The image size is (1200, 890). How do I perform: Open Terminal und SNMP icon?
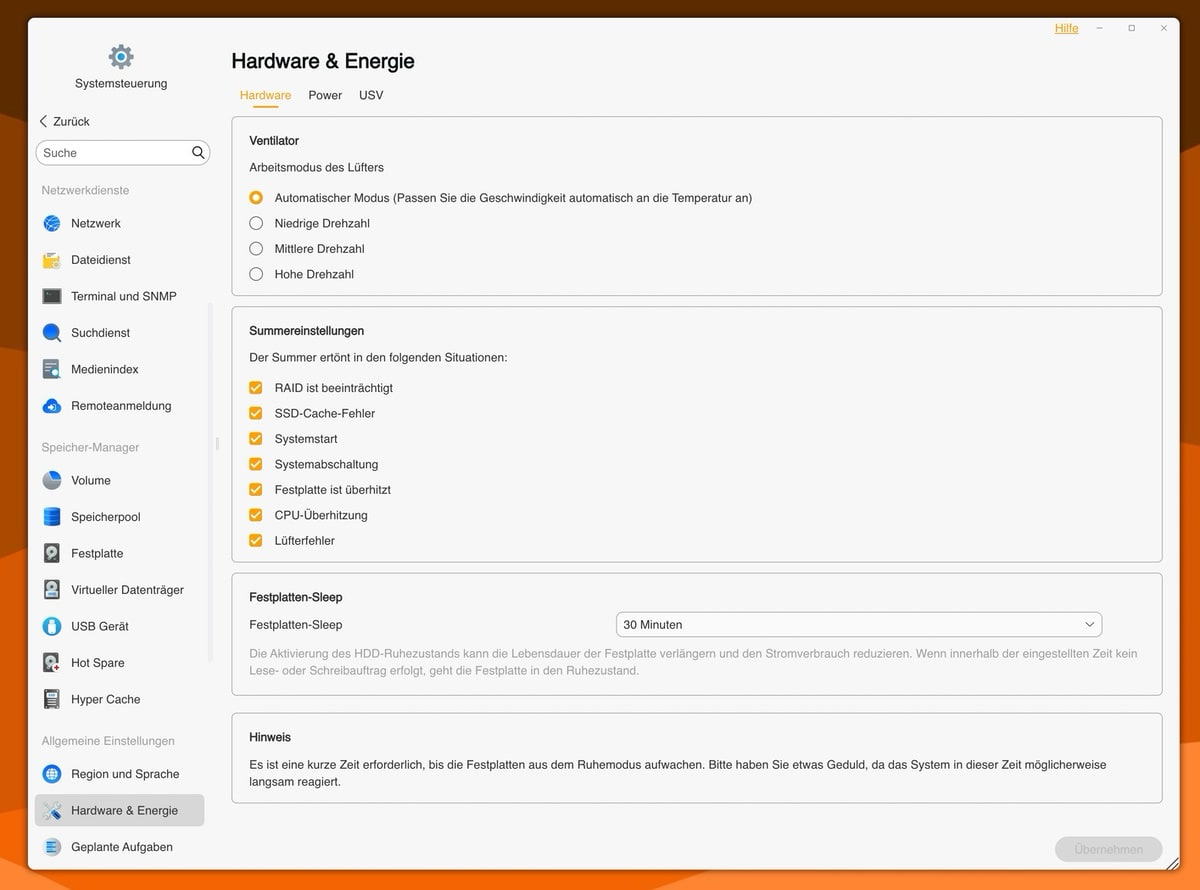52,296
